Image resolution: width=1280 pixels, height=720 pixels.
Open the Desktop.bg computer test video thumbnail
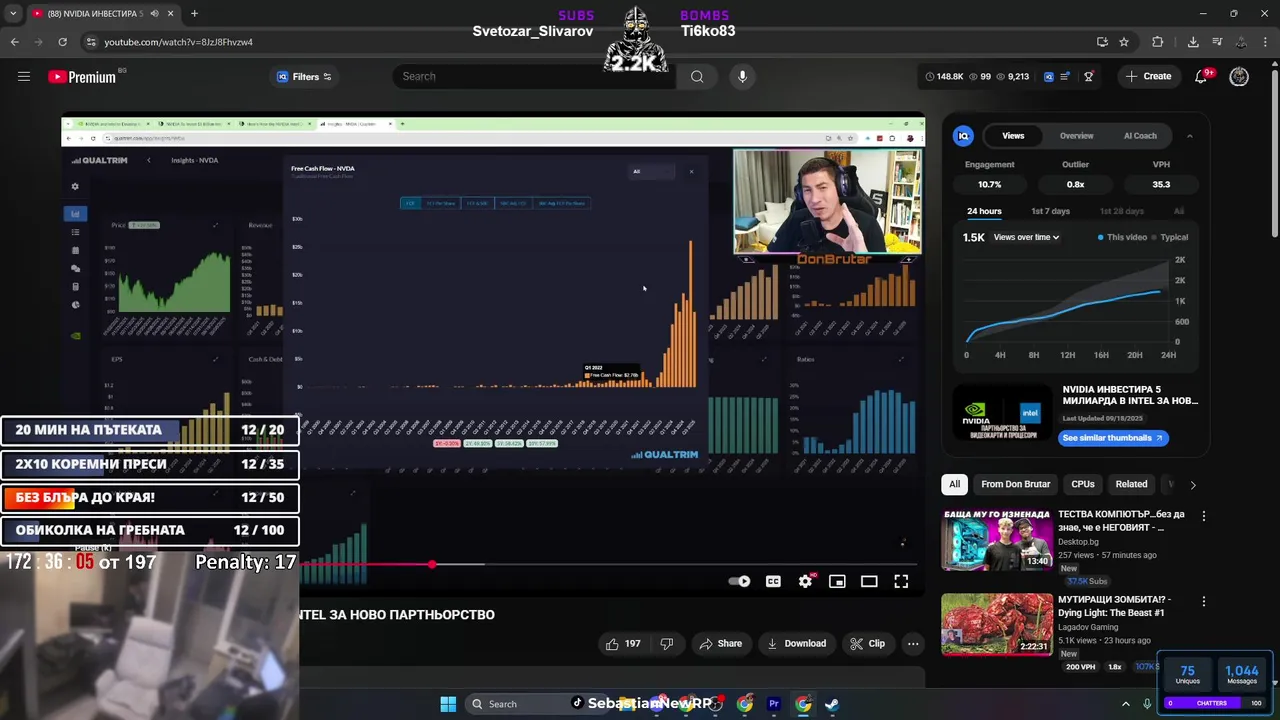(x=996, y=539)
